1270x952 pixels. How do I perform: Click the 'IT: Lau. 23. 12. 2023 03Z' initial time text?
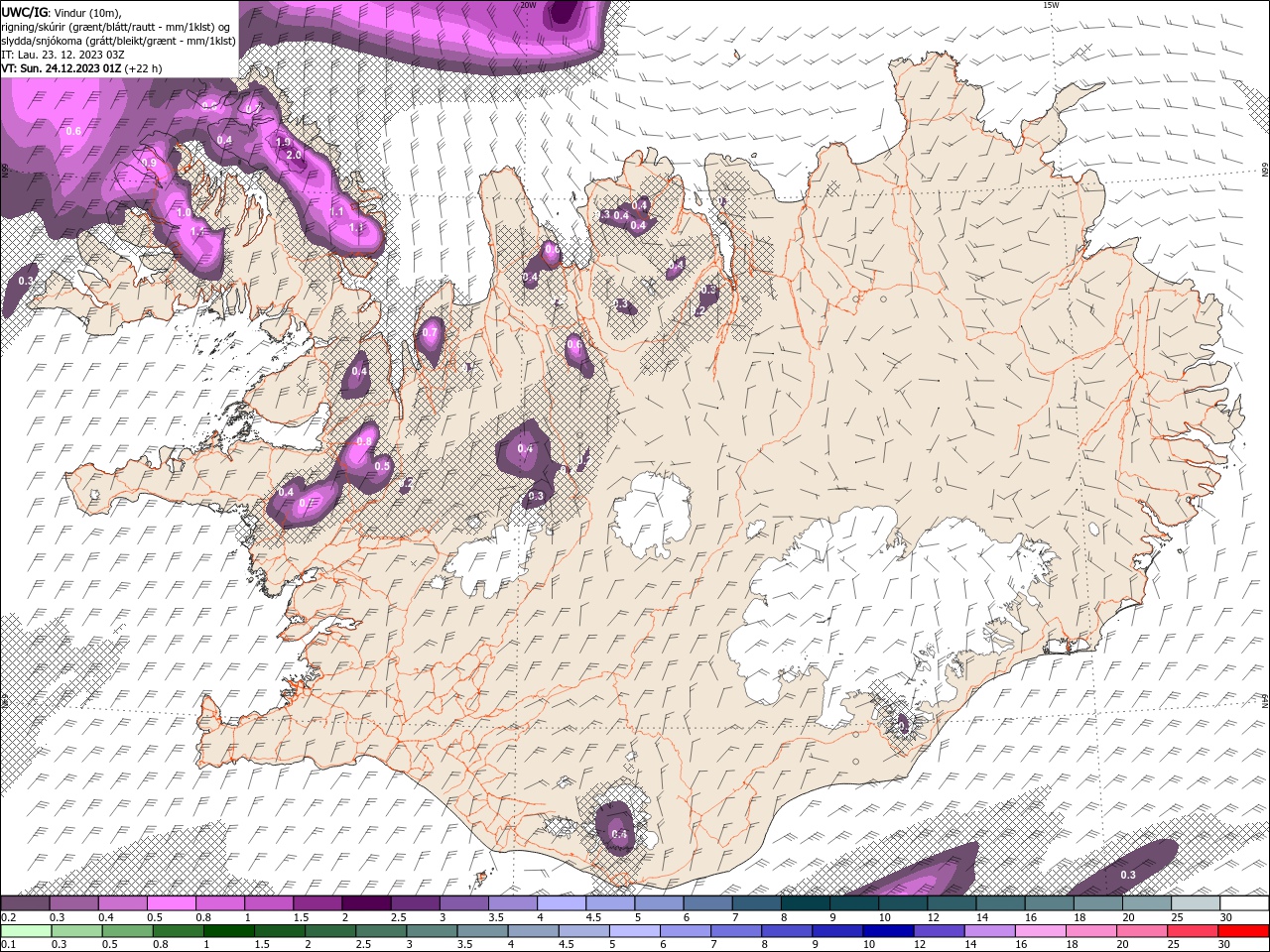click(x=62, y=55)
